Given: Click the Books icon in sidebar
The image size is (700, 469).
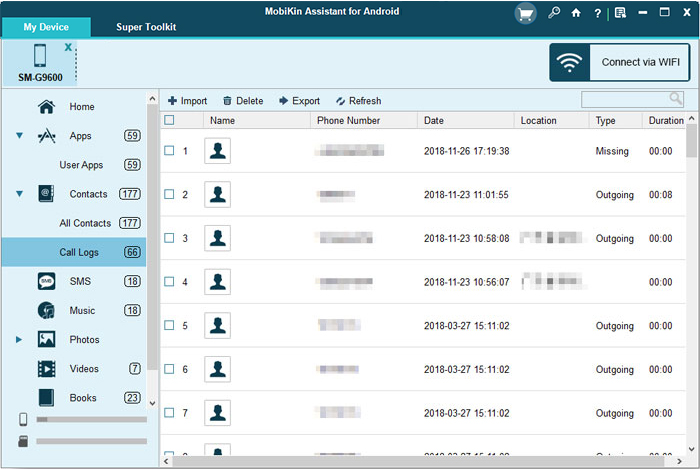Looking at the screenshot, I should click(46, 398).
